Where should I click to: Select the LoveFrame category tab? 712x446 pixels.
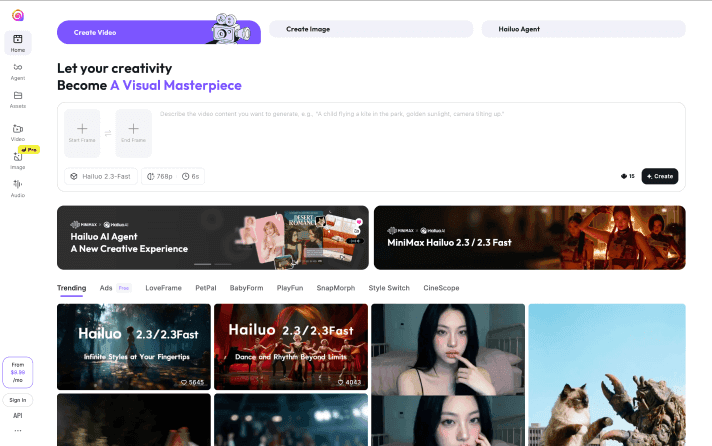pos(163,288)
